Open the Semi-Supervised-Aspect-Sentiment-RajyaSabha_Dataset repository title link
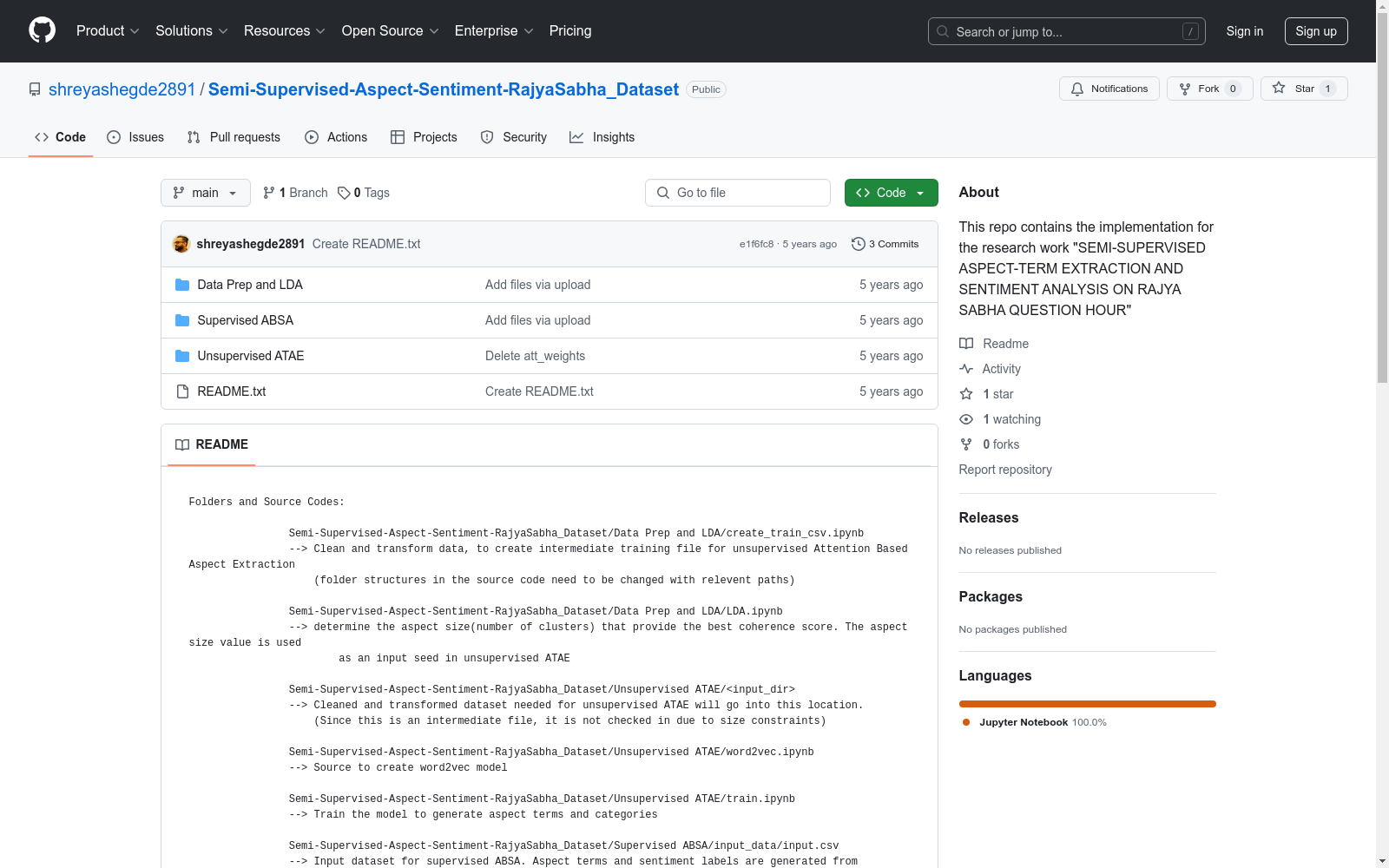The height and width of the screenshot is (868, 1389). point(444,89)
